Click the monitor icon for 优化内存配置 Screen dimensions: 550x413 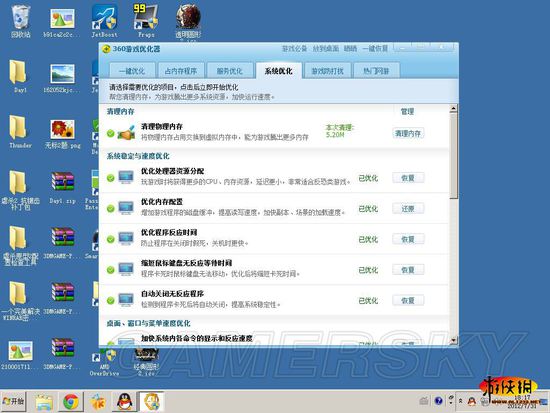tap(126, 208)
